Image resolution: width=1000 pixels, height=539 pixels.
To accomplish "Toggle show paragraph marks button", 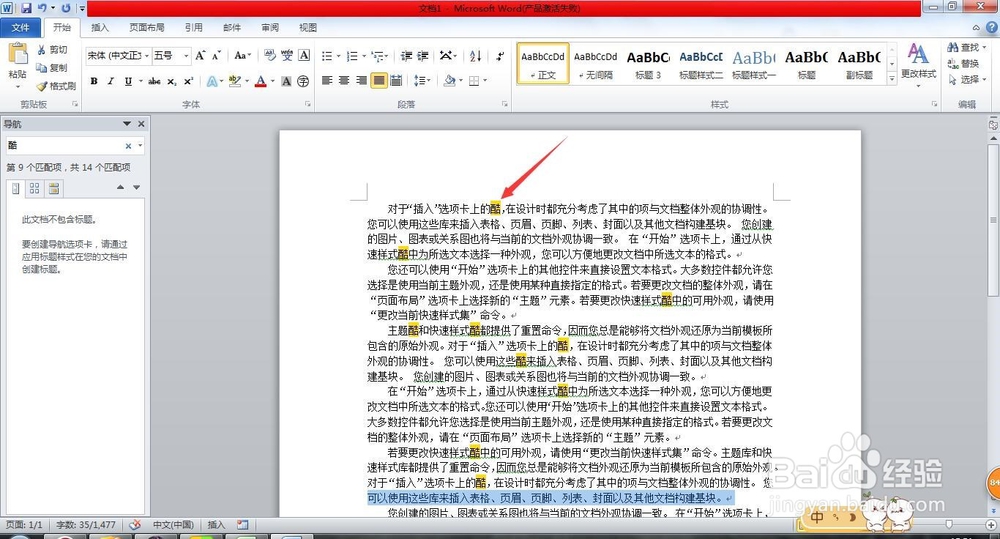I will coord(499,55).
